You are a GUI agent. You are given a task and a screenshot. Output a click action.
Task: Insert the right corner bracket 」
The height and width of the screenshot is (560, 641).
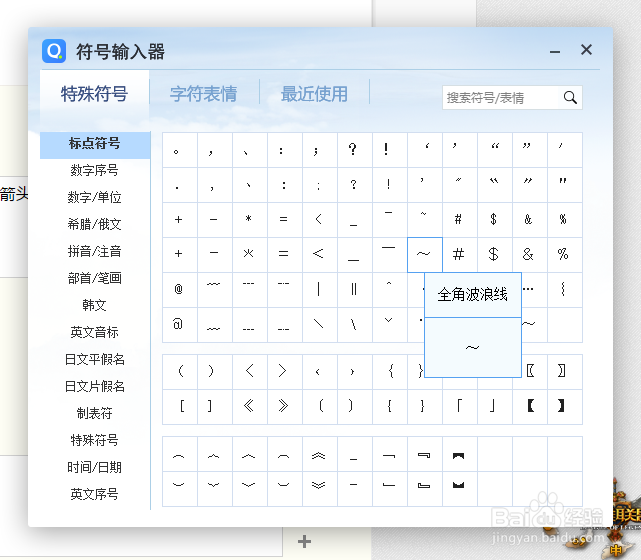[x=495, y=407]
